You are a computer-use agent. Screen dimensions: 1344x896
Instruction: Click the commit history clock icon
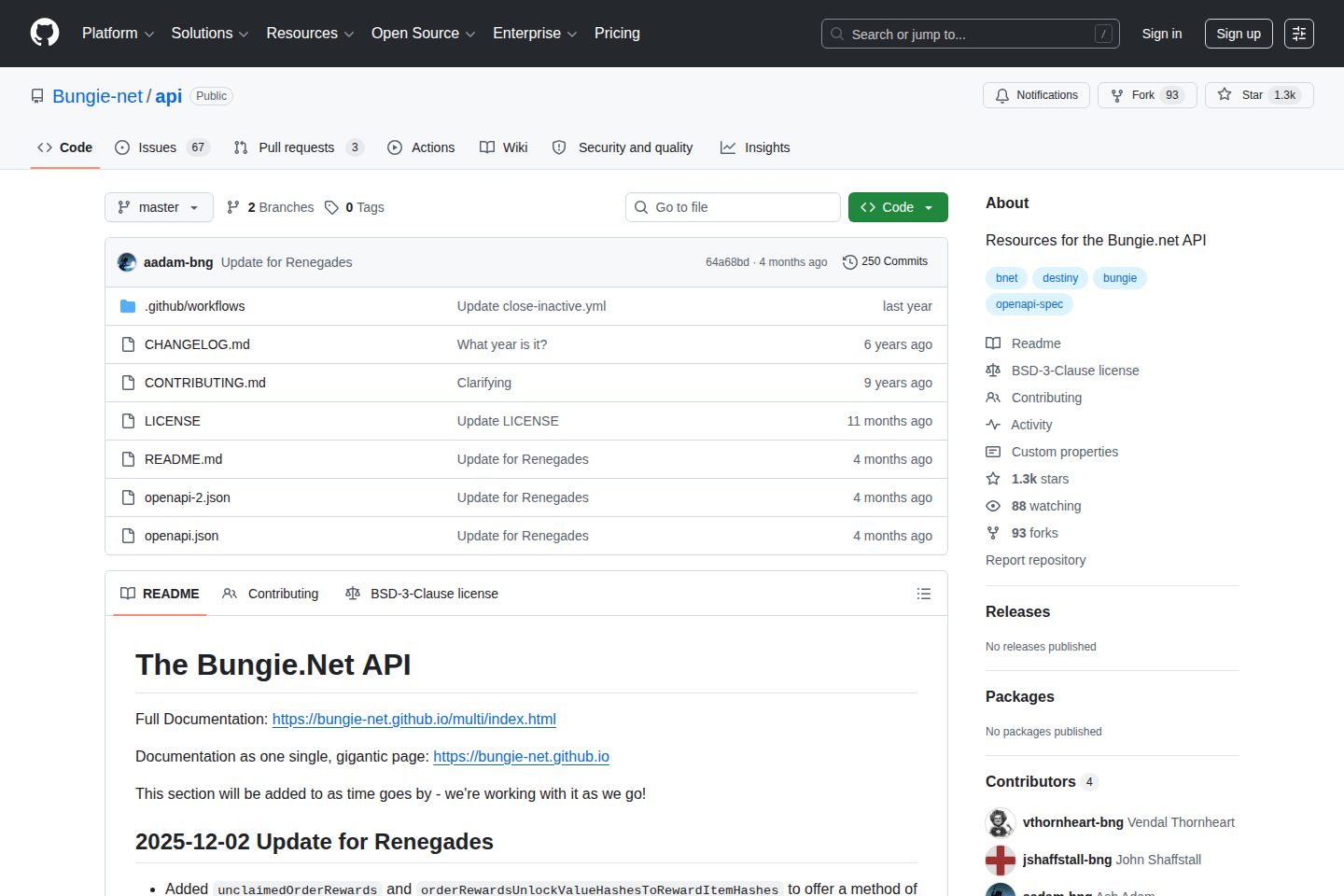pyautogui.click(x=849, y=262)
